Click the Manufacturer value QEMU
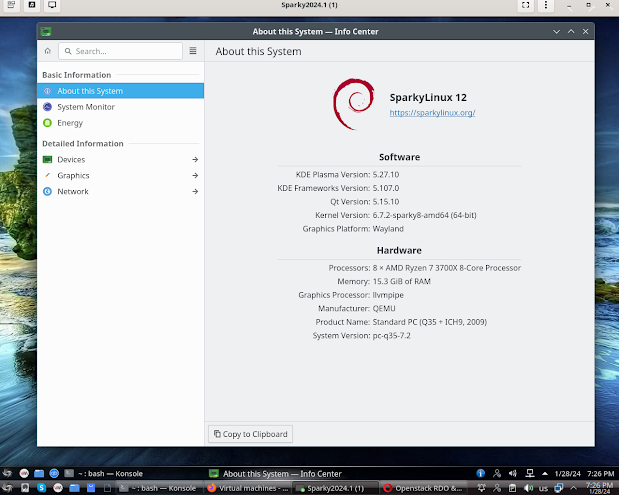 tap(384, 309)
